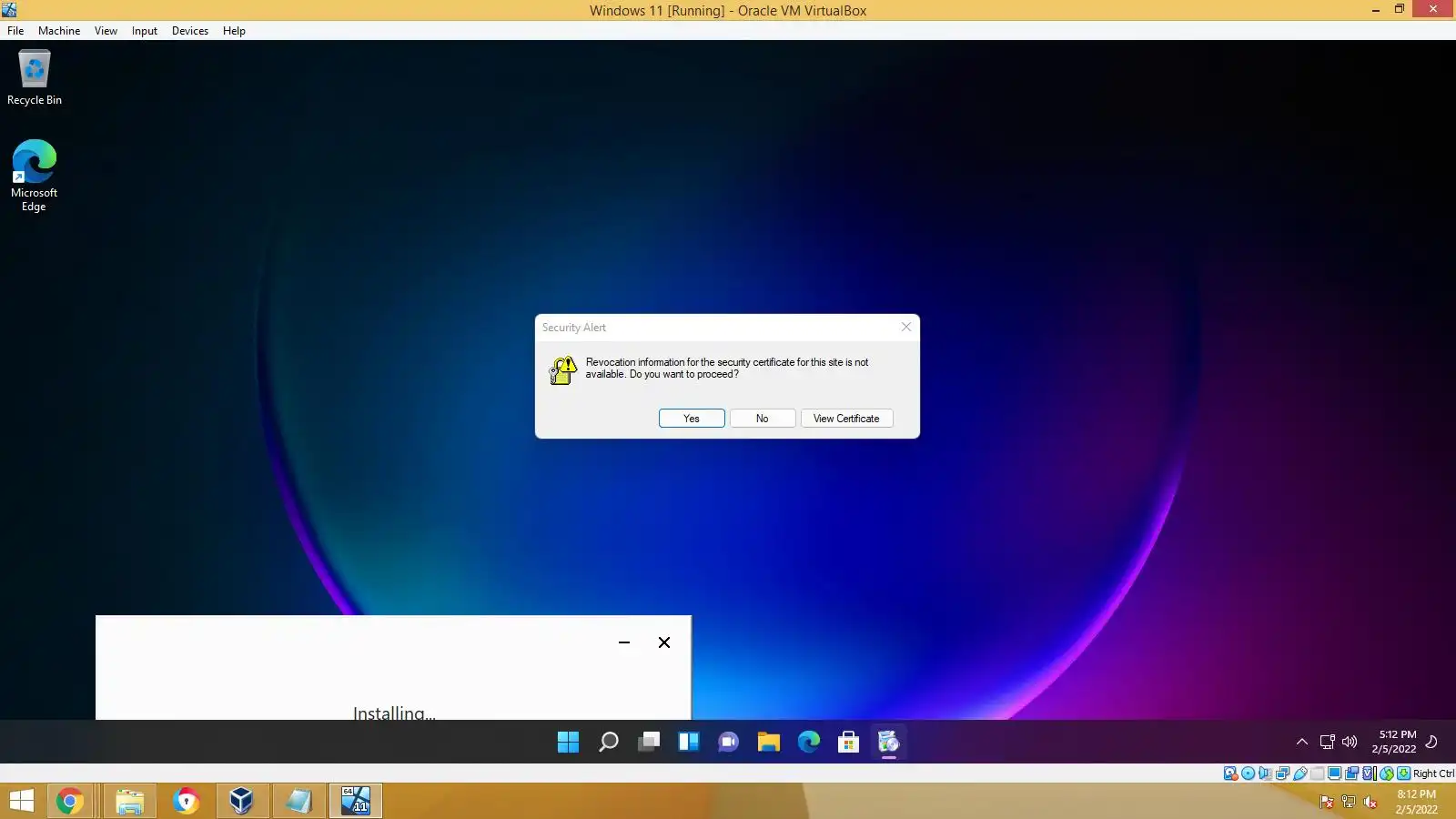Open VirtualBox Manager from host taskbar
The height and width of the screenshot is (819, 1456).
241,801
